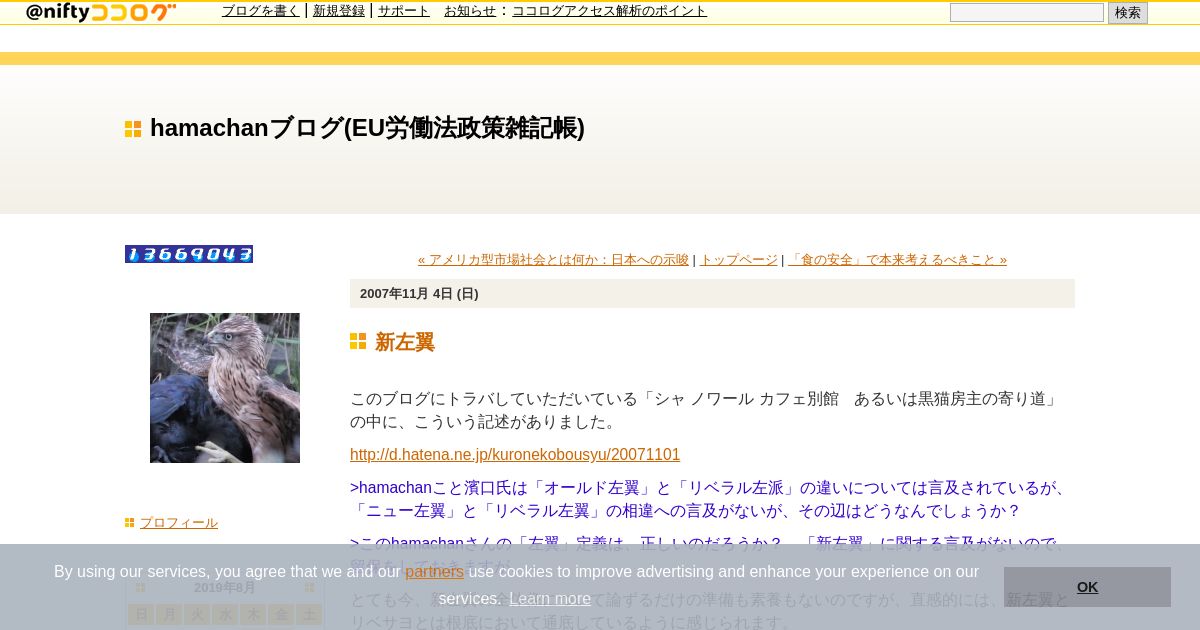Click the blue visitor counter image
Image resolution: width=1200 pixels, height=630 pixels.
pos(189,254)
